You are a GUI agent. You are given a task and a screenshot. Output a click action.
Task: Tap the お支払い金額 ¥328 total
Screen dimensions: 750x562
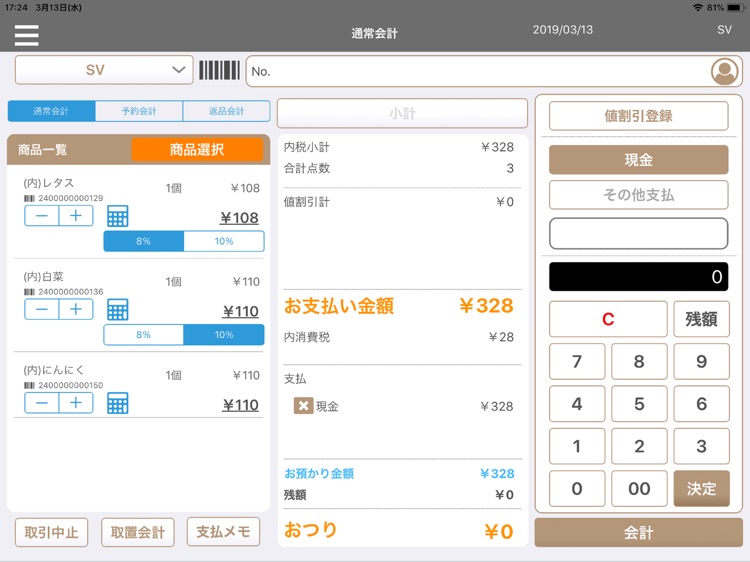(399, 306)
